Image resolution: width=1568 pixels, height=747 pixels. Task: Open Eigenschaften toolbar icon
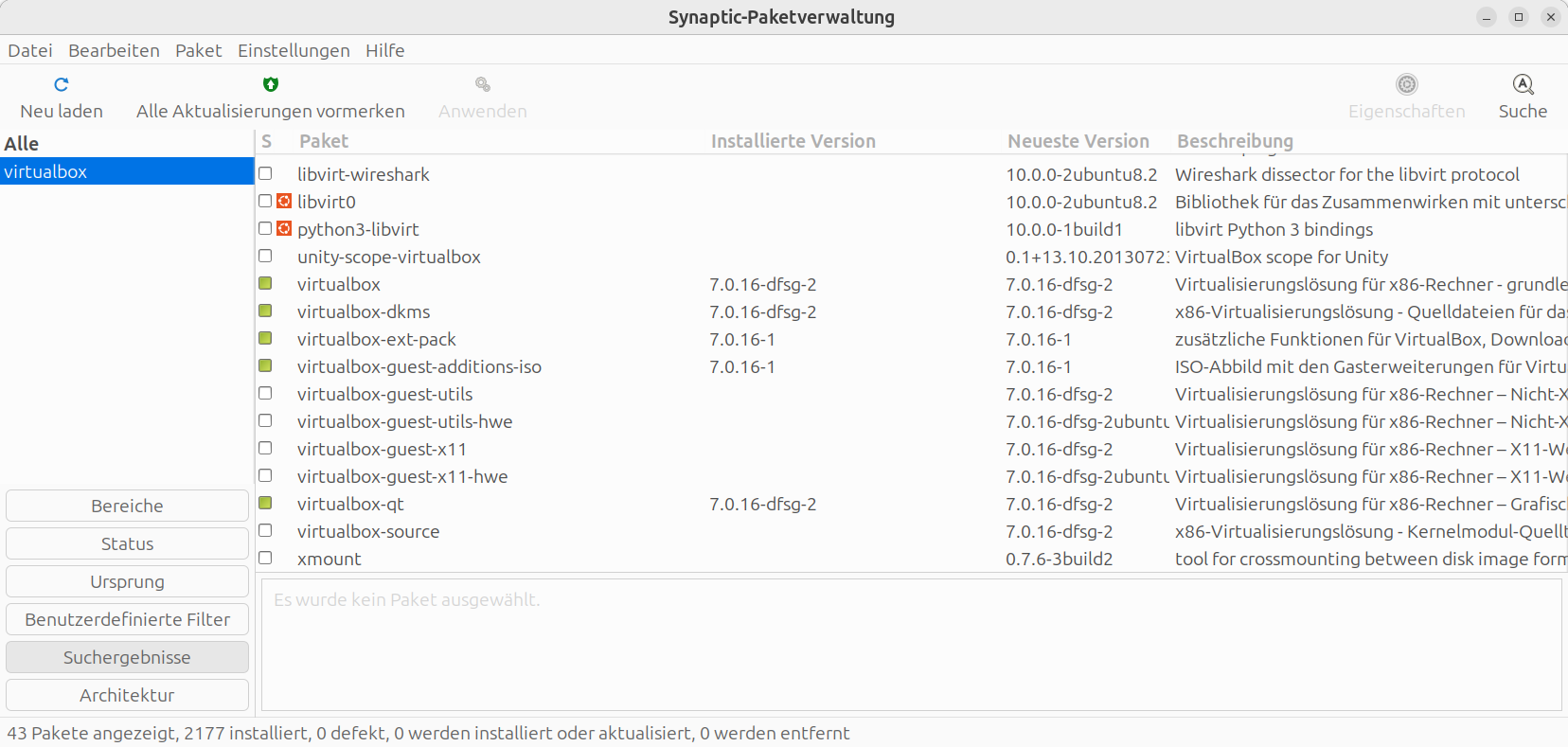(1407, 84)
